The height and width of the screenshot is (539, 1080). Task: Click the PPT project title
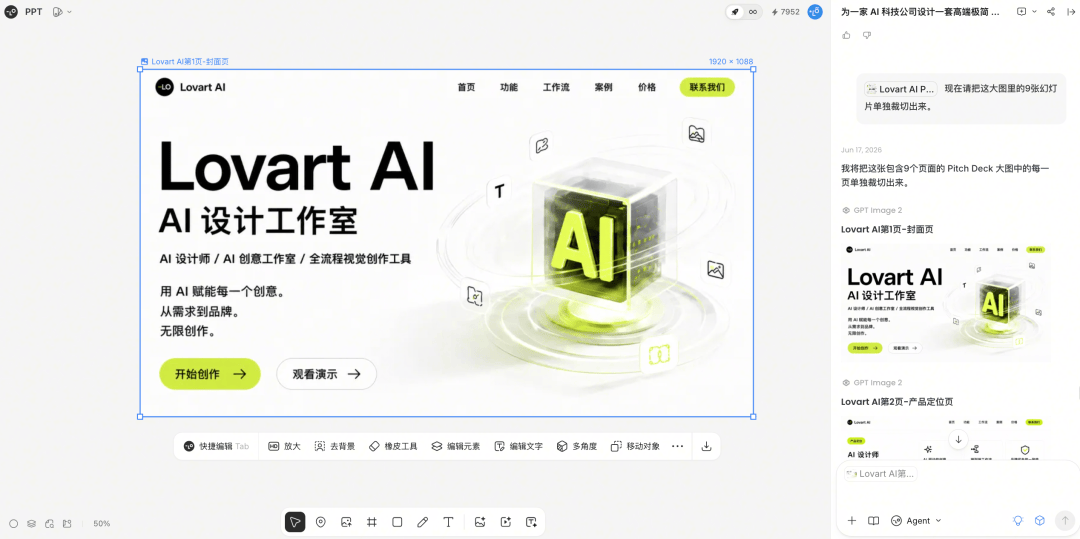[34, 12]
